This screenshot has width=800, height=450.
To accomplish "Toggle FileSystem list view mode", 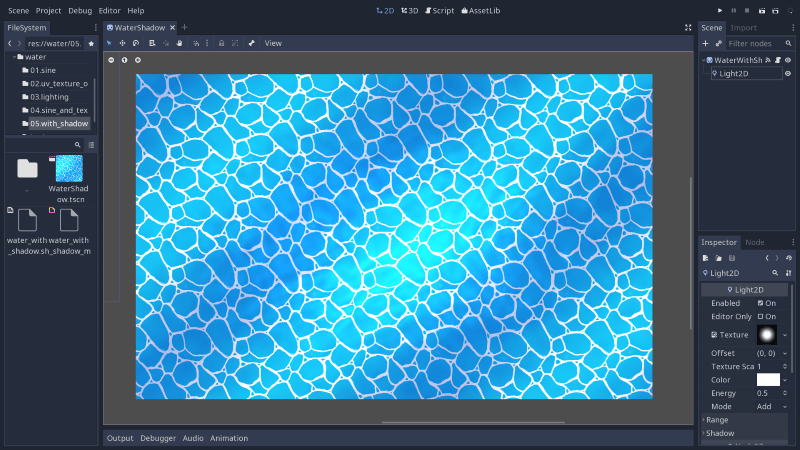I will (91, 145).
